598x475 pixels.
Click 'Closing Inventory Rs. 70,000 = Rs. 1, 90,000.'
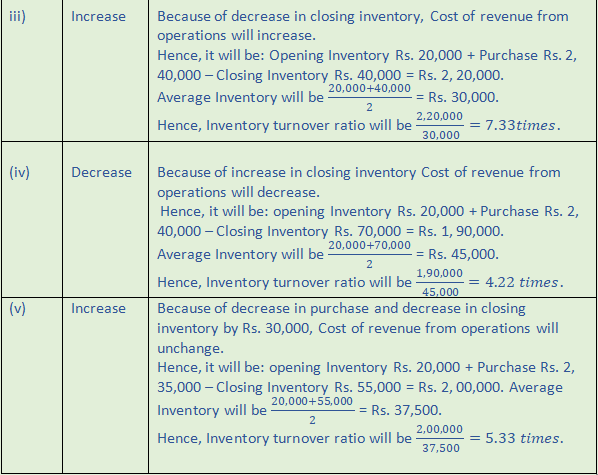[360, 231]
